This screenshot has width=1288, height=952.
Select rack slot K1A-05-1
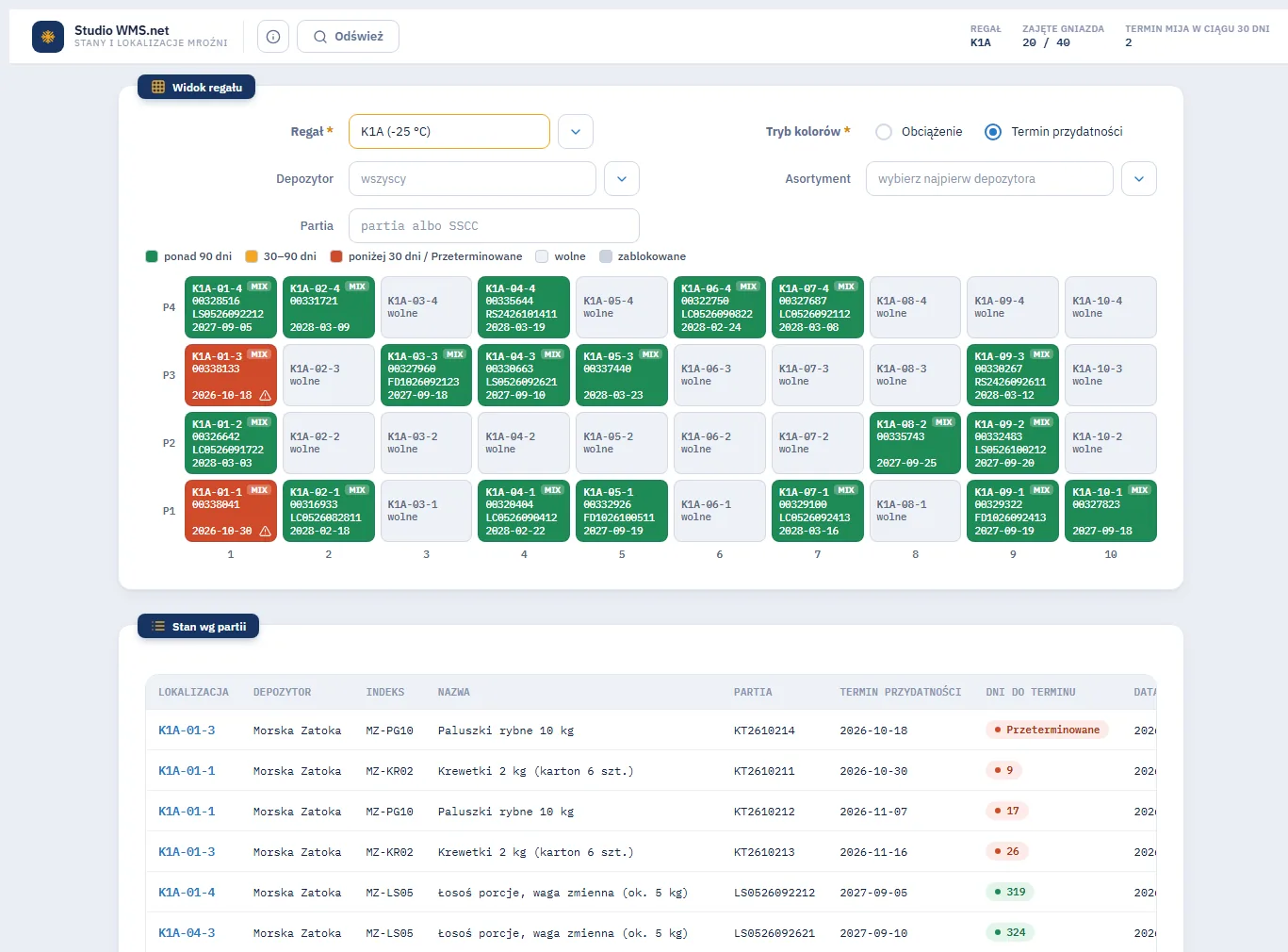[x=622, y=511]
